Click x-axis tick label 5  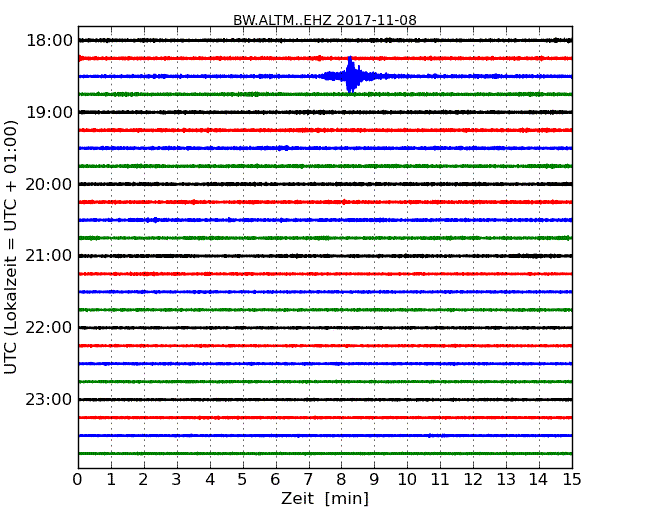tap(242, 480)
